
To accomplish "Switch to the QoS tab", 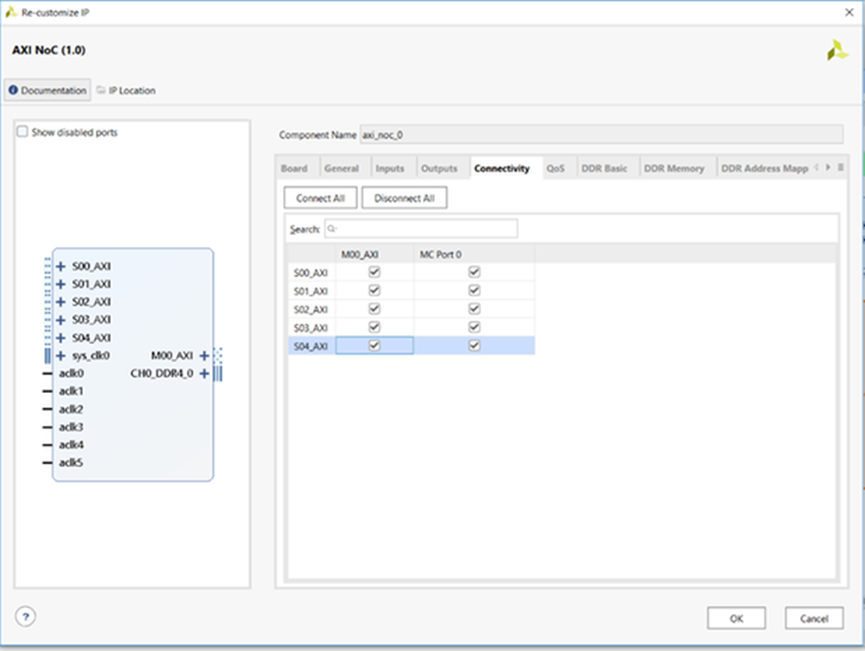I will point(555,168).
